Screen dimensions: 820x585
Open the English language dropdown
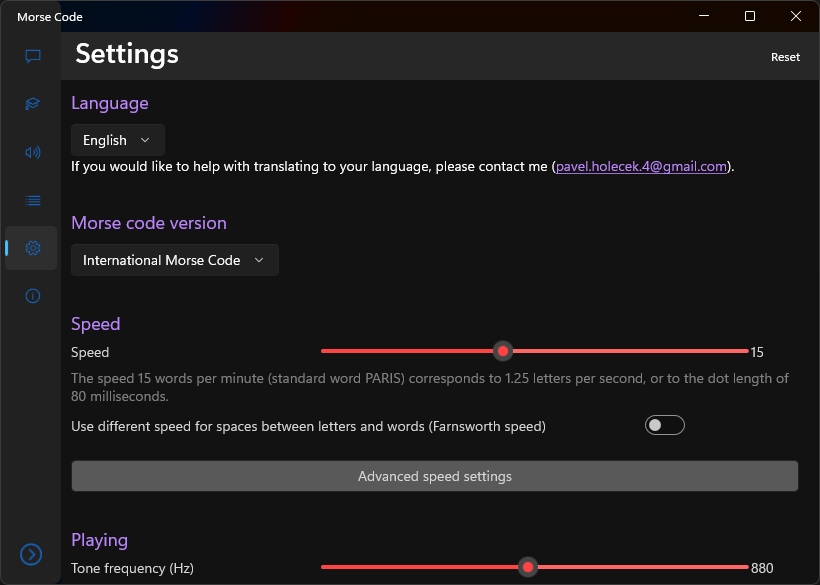[117, 140]
